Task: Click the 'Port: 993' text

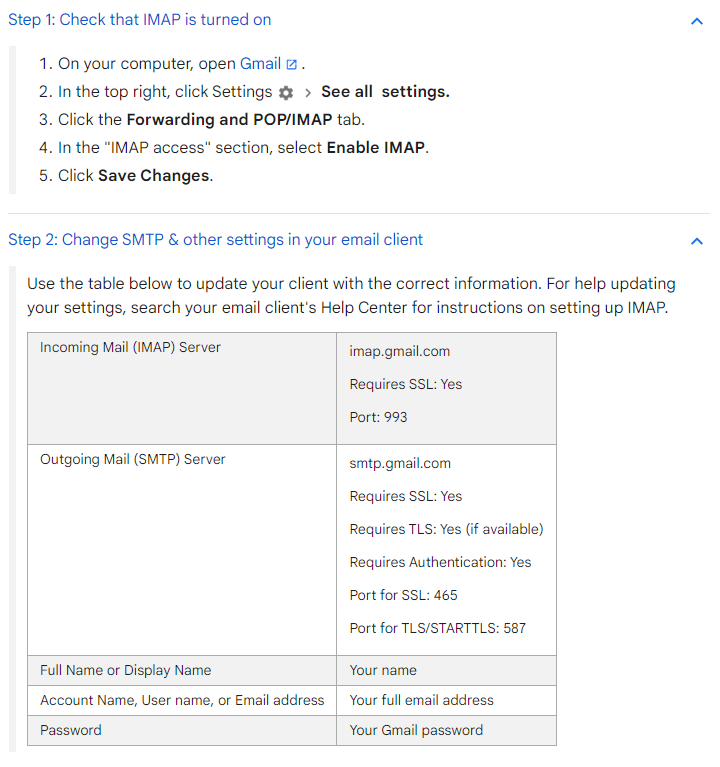Action: [378, 417]
